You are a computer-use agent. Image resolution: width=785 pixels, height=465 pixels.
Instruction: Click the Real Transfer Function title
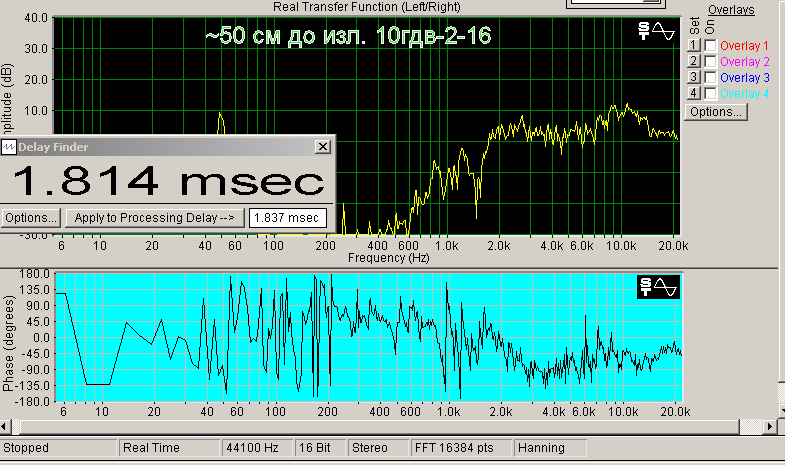coord(366,7)
